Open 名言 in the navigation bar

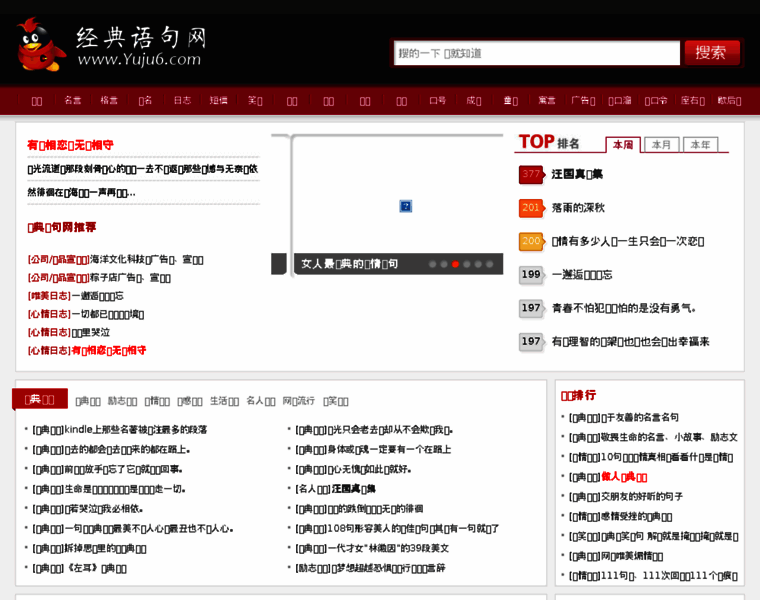[x=73, y=100]
